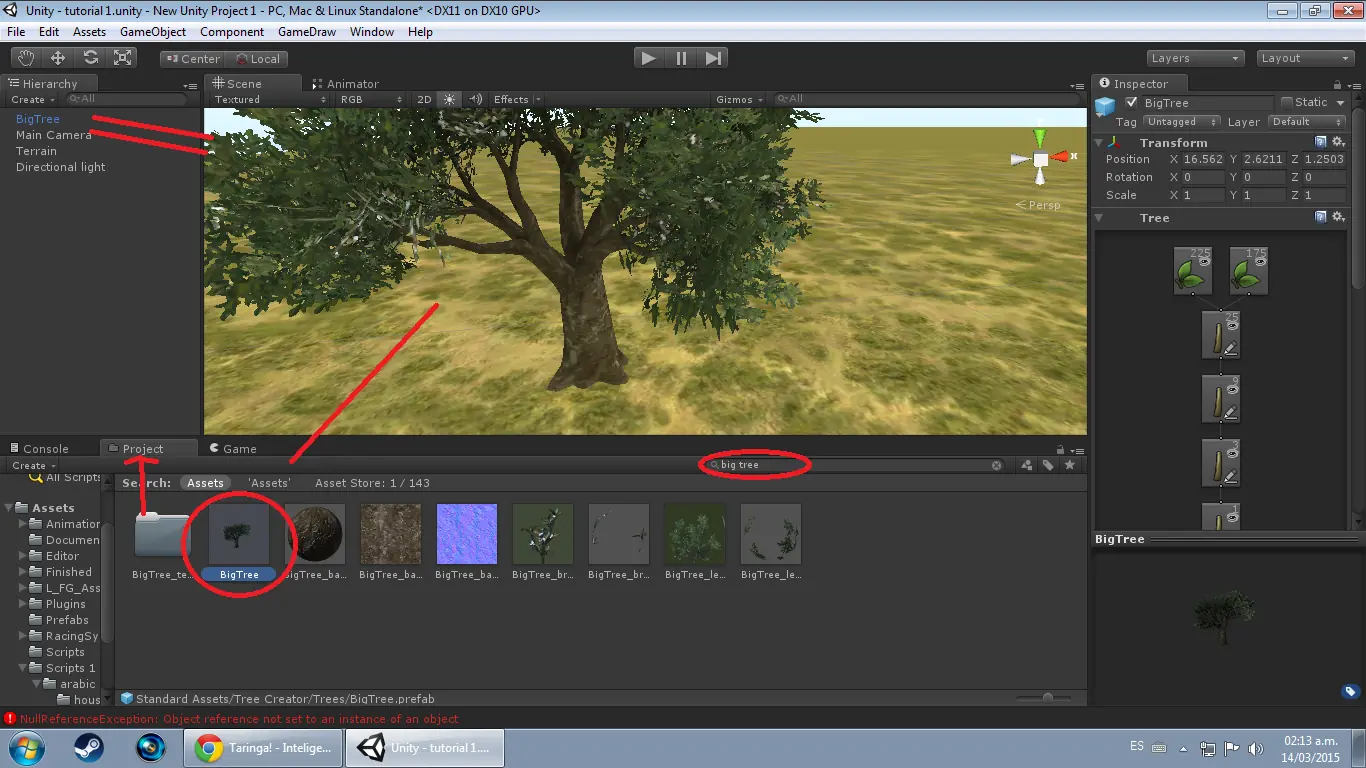Open the Component menu
The height and width of the screenshot is (768, 1366).
pos(232,31)
